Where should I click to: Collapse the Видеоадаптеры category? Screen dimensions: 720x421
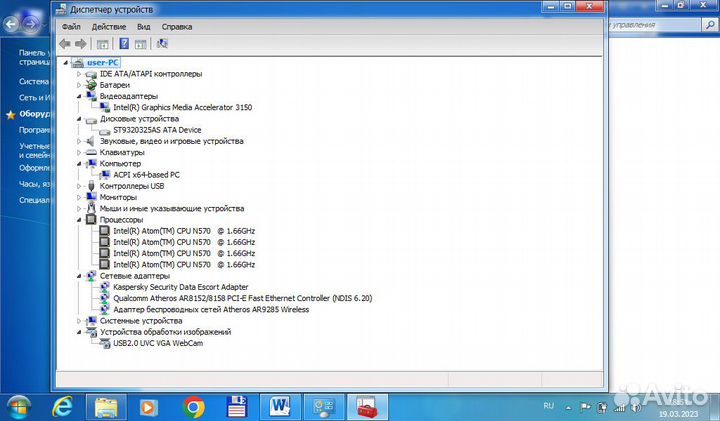pyautogui.click(x=79, y=96)
